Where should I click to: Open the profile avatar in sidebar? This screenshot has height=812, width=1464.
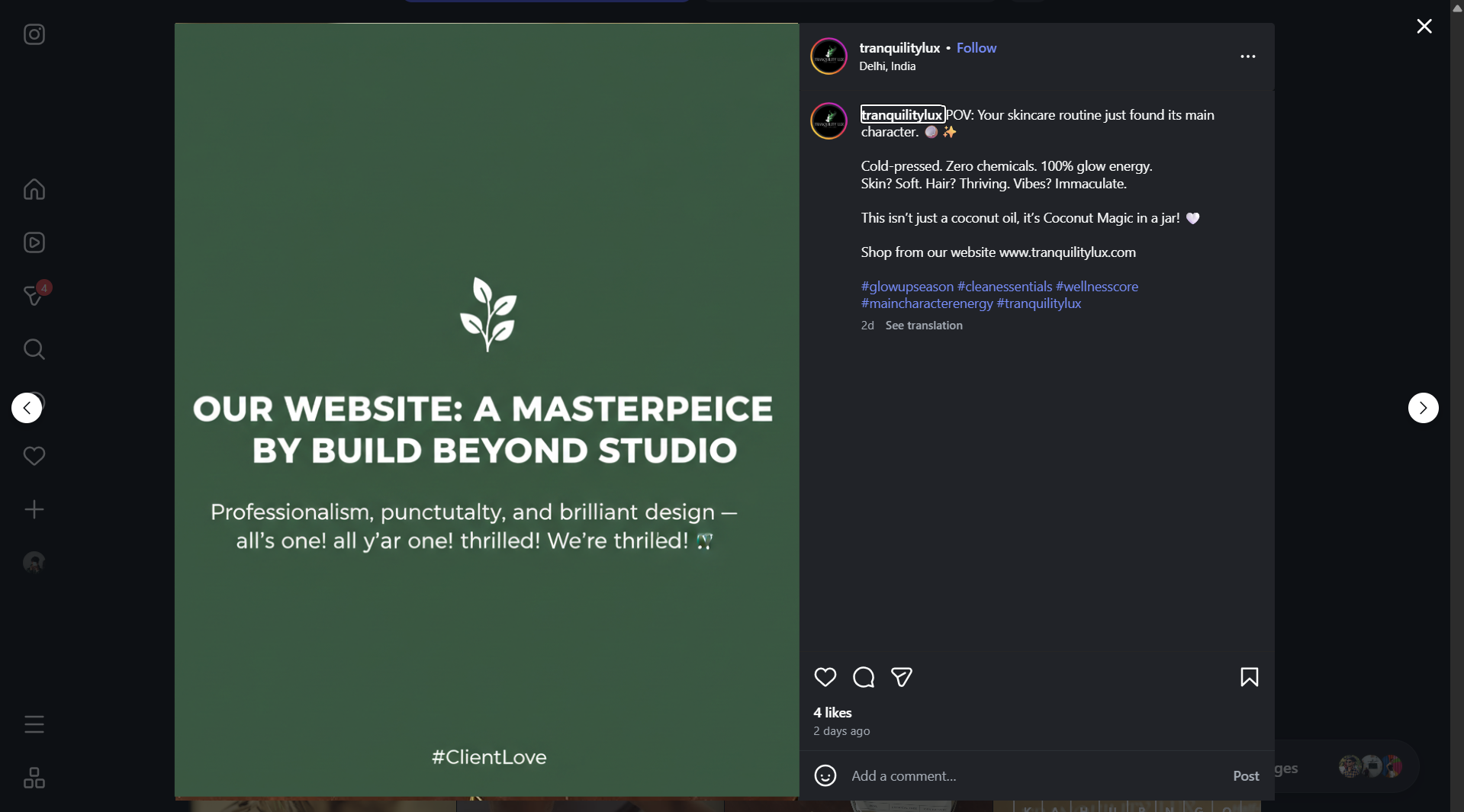[34, 563]
